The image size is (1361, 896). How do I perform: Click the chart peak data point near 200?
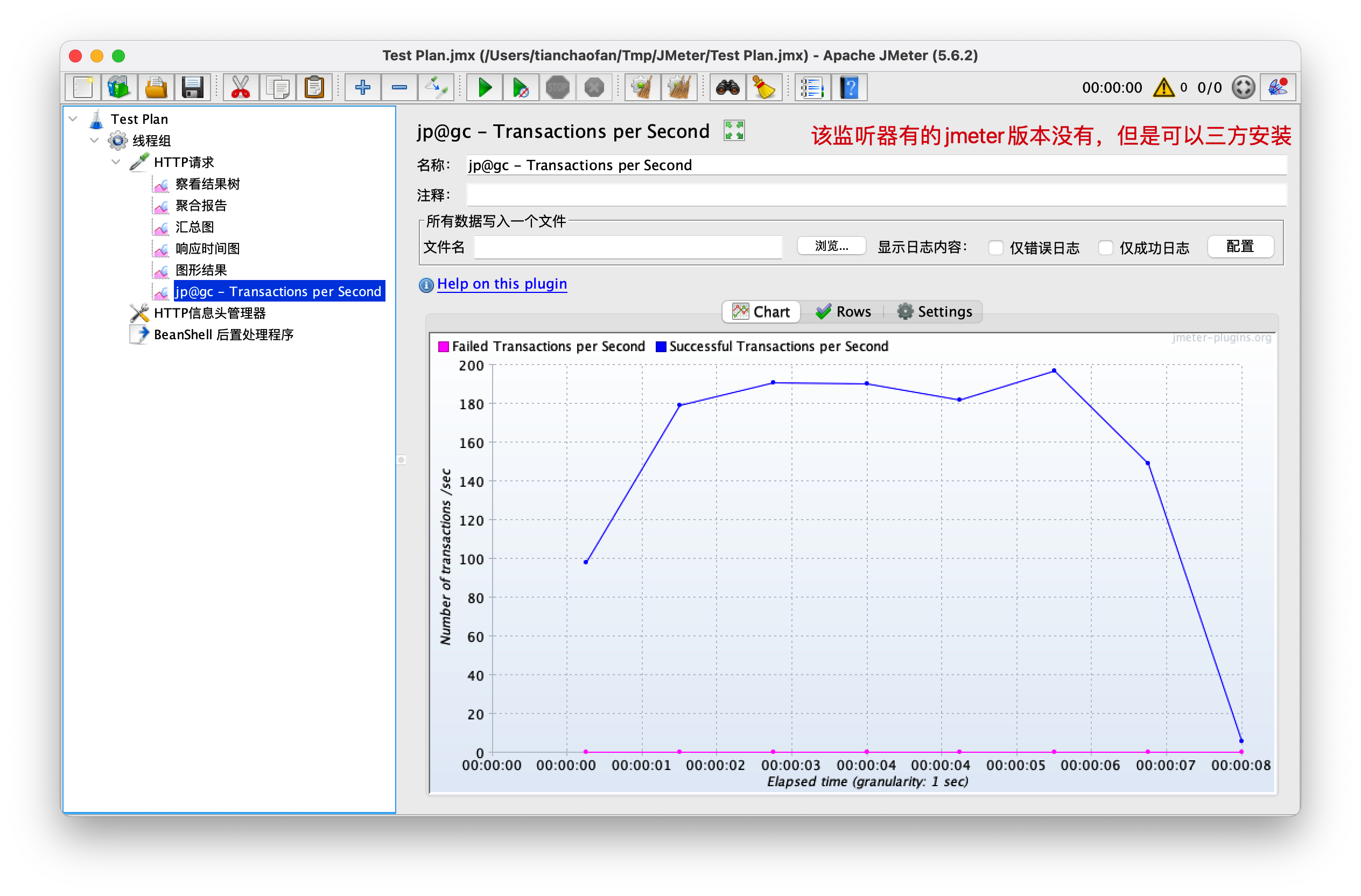(x=1054, y=370)
